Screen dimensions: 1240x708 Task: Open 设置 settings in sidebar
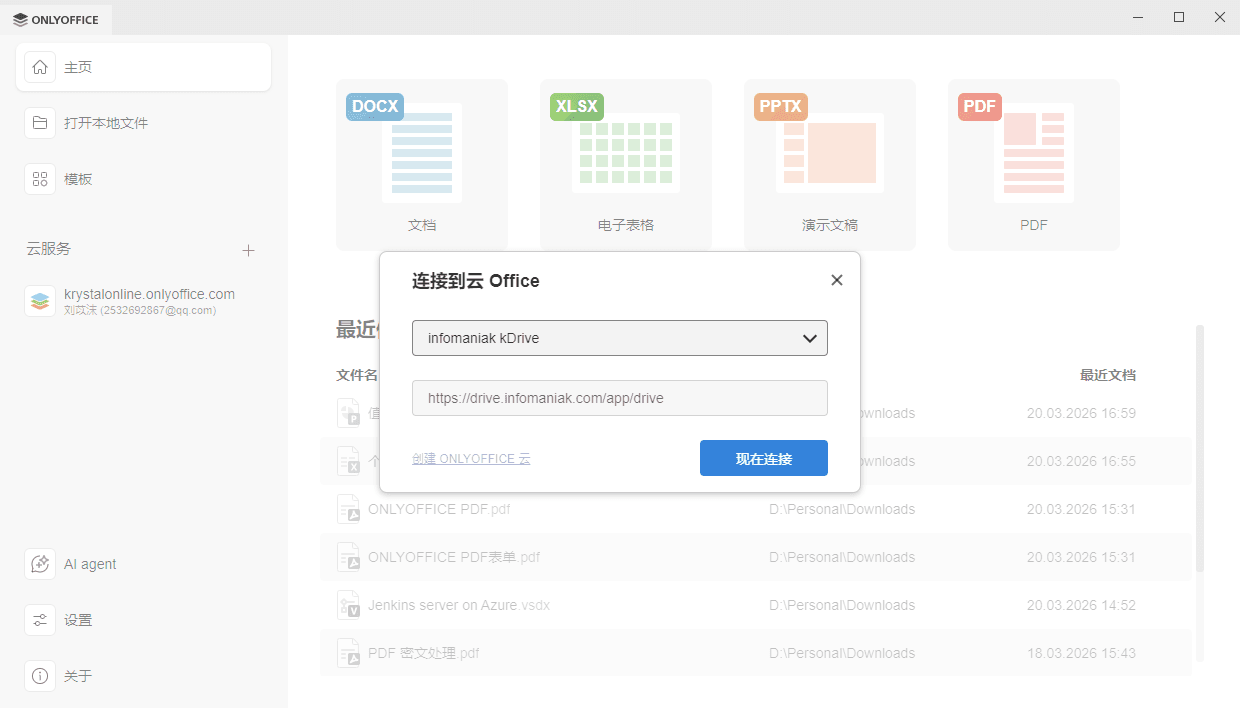pos(143,620)
